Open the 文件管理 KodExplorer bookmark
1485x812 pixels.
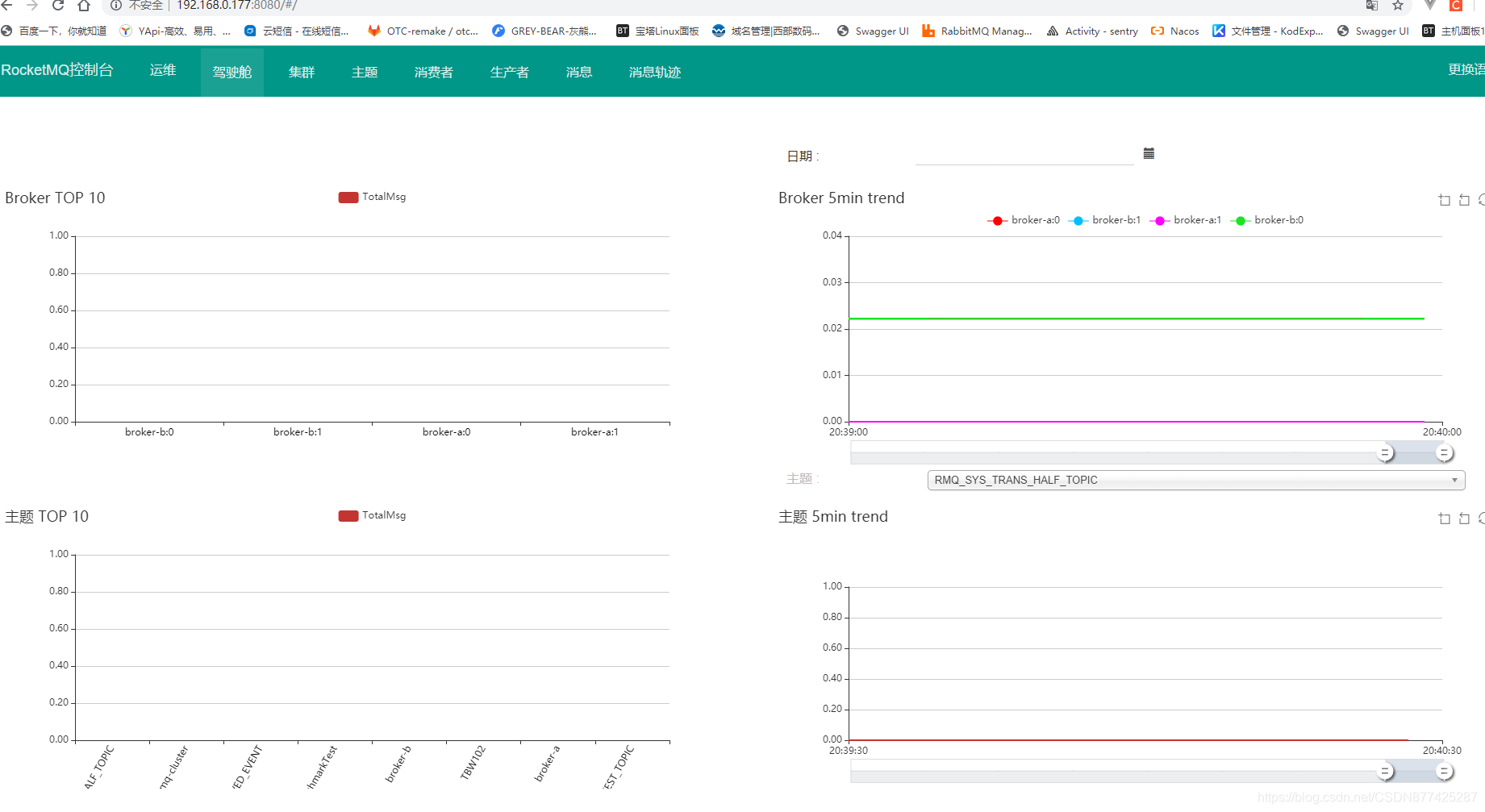coord(1268,31)
